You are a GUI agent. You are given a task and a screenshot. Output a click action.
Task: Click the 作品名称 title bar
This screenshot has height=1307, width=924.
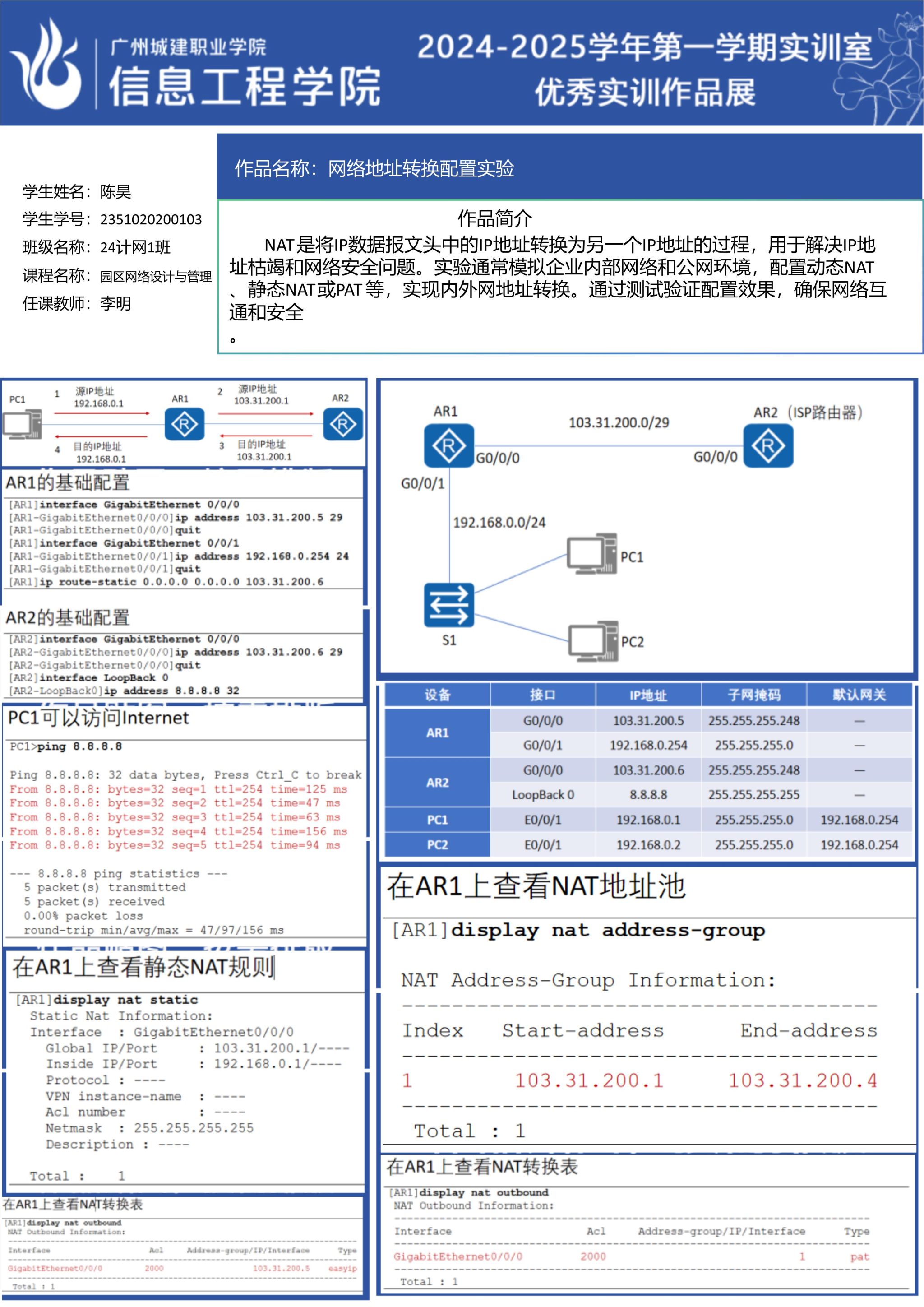point(374,168)
